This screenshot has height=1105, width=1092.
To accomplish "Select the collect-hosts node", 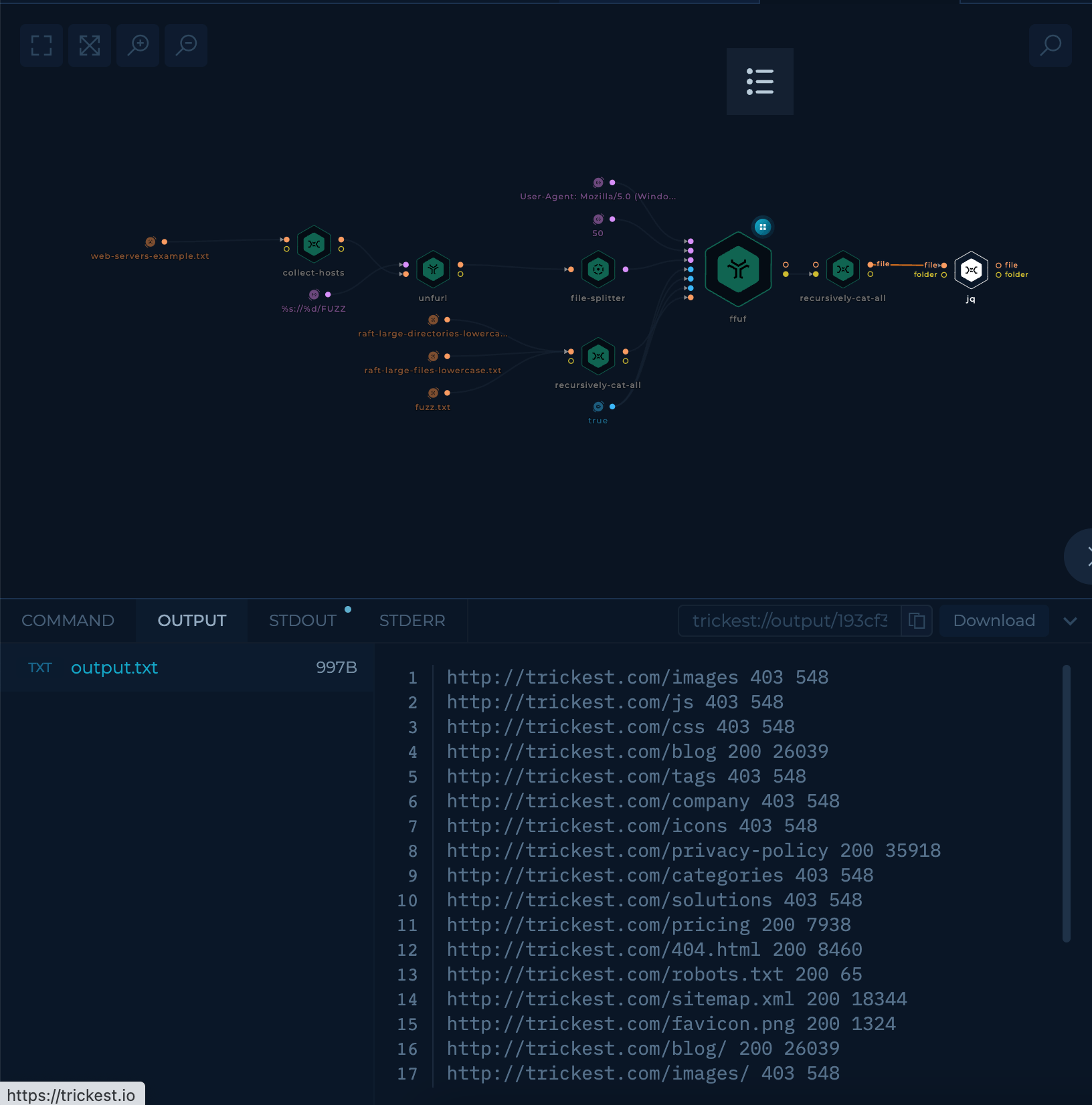I will pos(314,244).
